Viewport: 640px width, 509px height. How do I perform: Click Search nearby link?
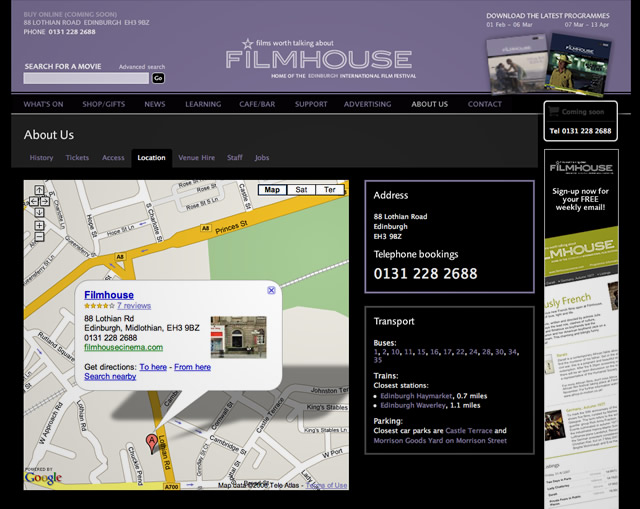[110, 376]
